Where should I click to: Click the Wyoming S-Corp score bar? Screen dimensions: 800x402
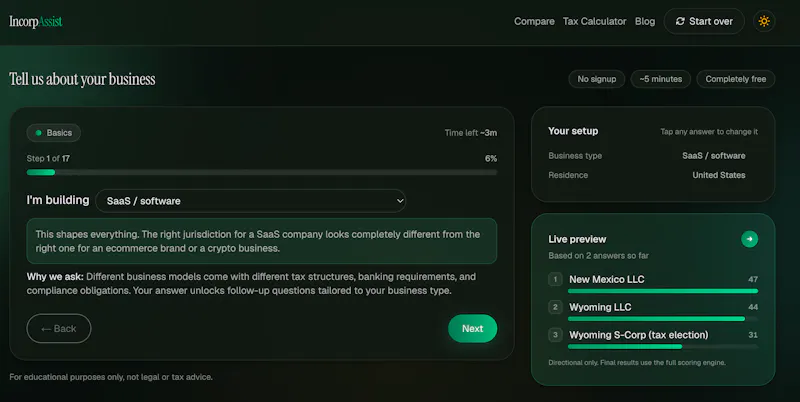pyautogui.click(x=663, y=346)
